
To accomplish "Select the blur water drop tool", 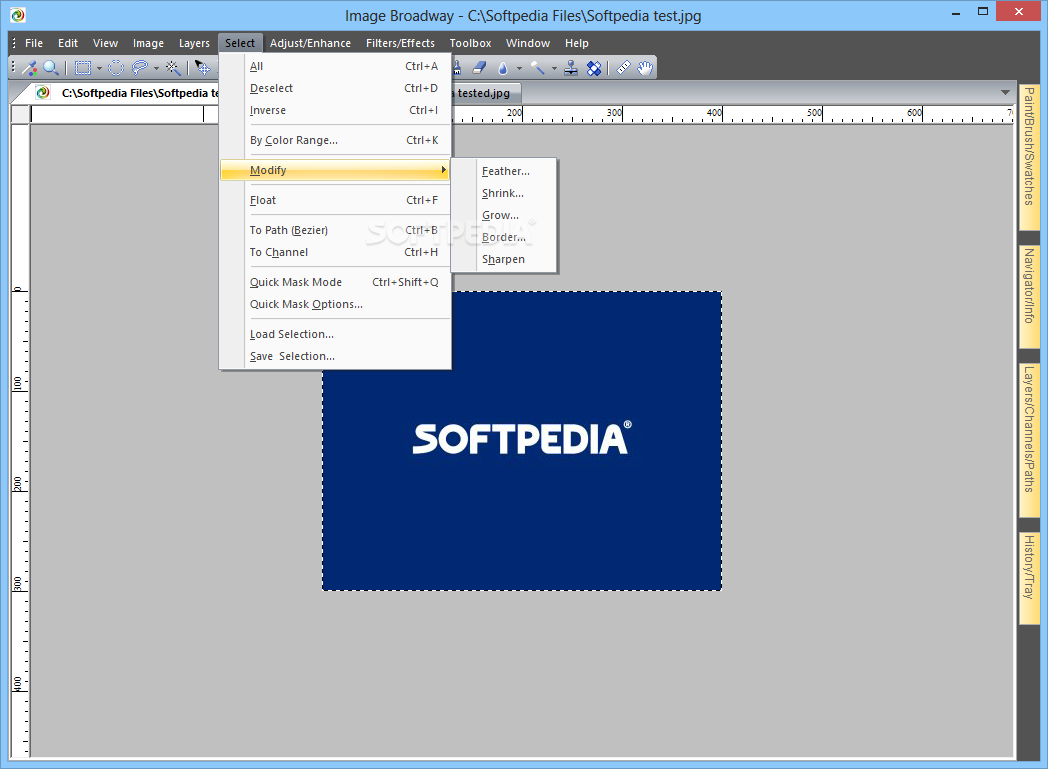I will point(503,67).
